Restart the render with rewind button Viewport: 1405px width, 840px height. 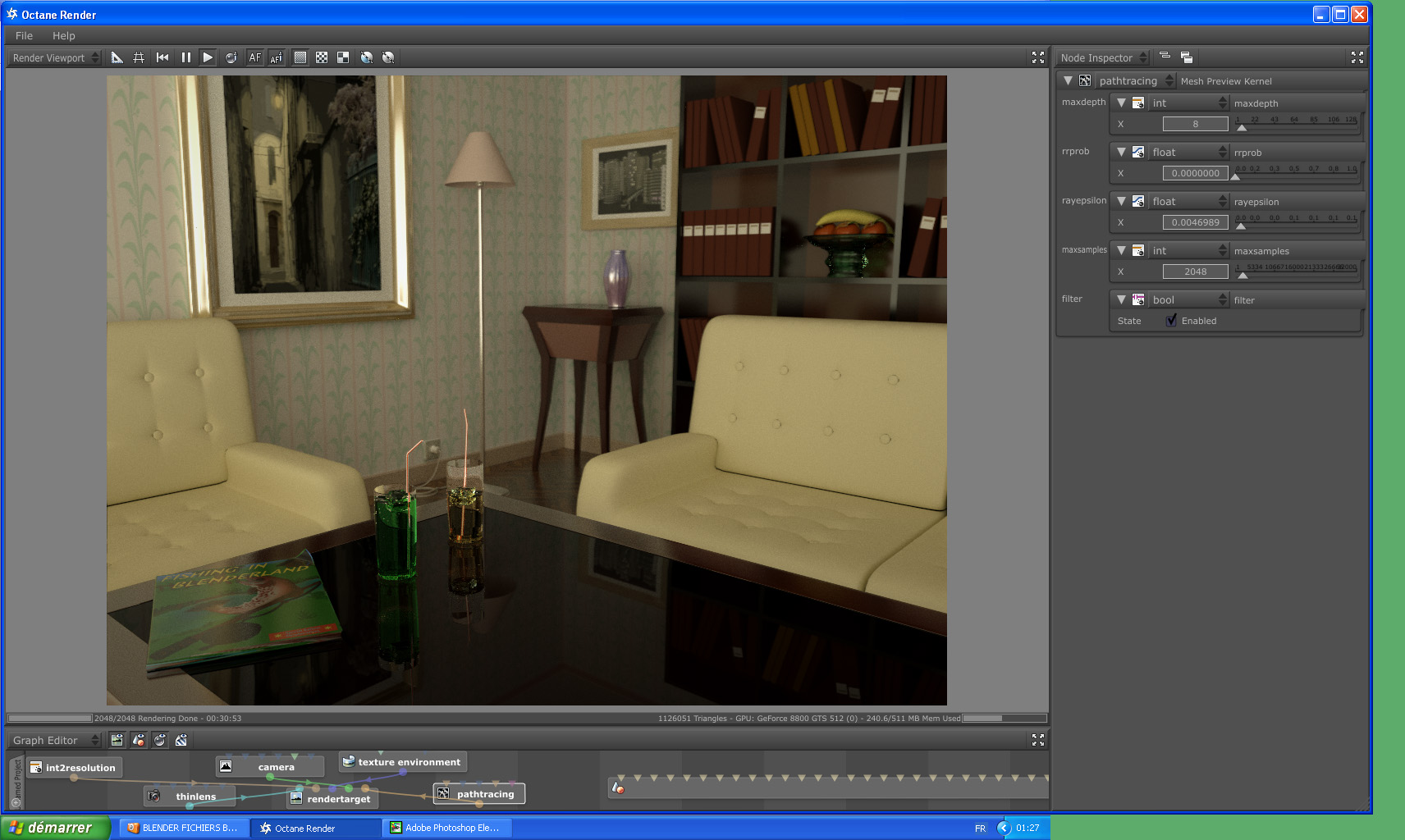pos(162,57)
